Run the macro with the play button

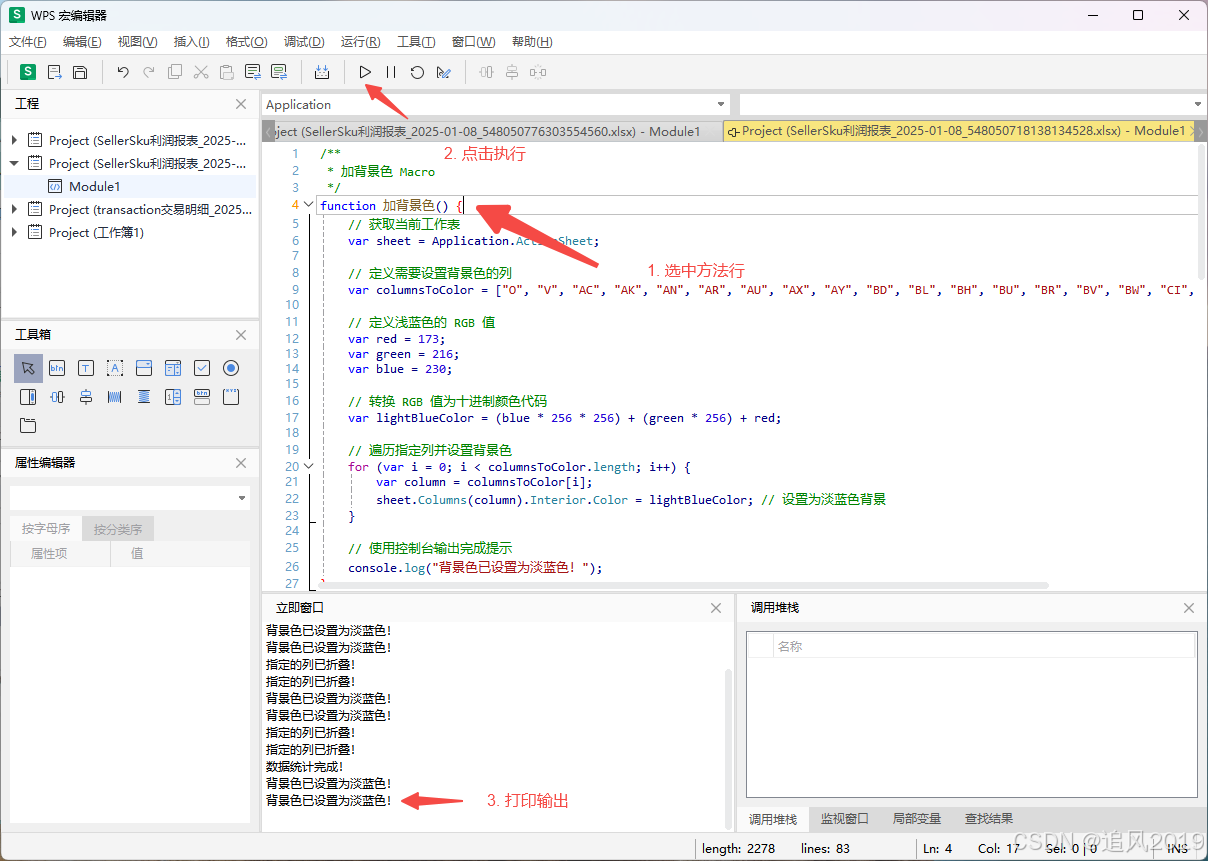pyautogui.click(x=365, y=72)
